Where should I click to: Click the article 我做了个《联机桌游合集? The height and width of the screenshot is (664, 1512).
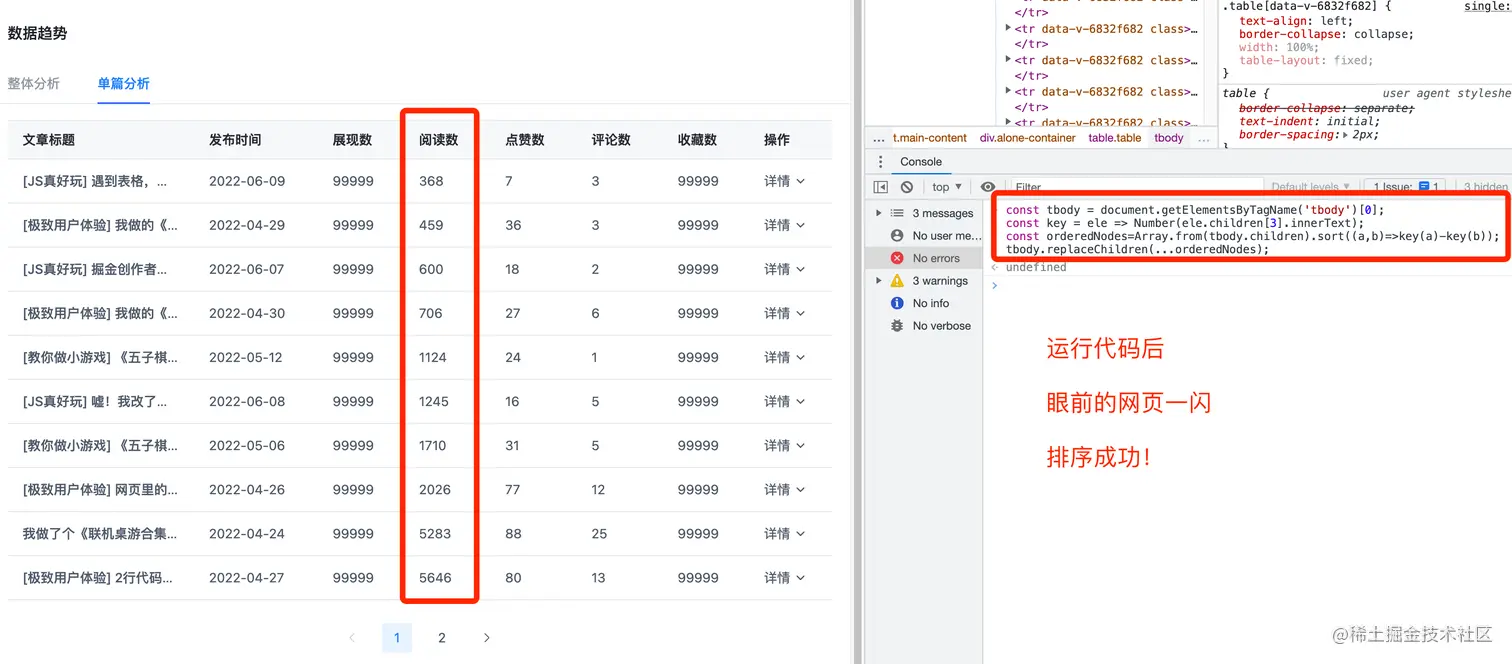(100, 533)
